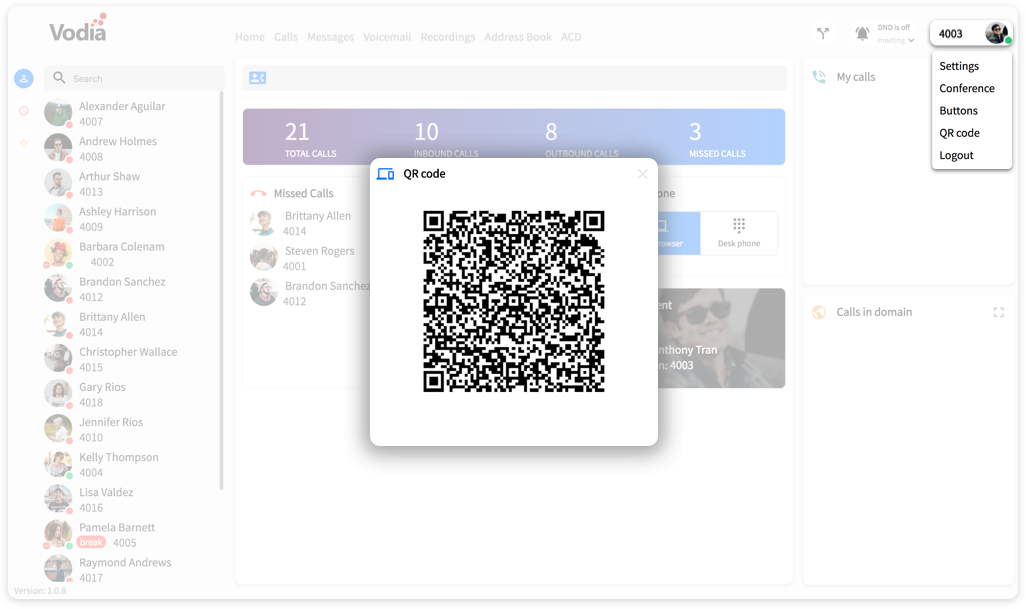This screenshot has width=1026, height=609.
Task: Click the Inbound Calls statistic
Action: click(x=446, y=139)
